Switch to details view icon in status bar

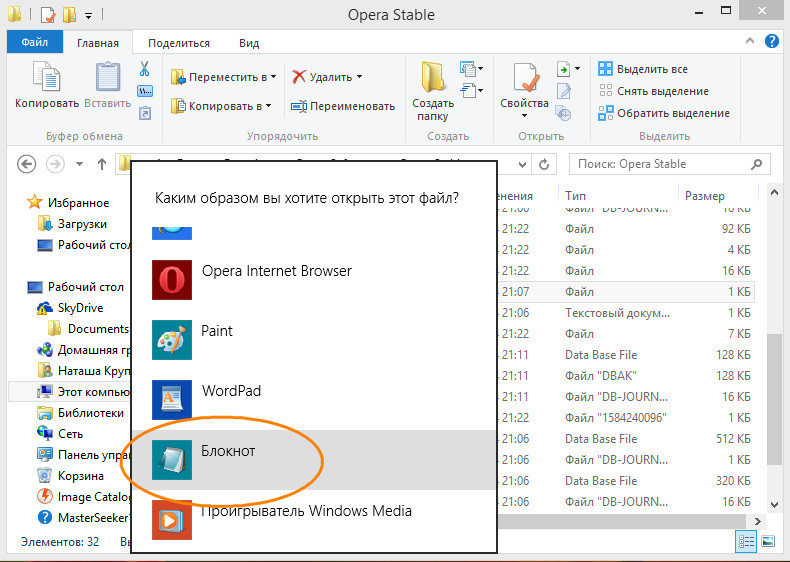[746, 542]
